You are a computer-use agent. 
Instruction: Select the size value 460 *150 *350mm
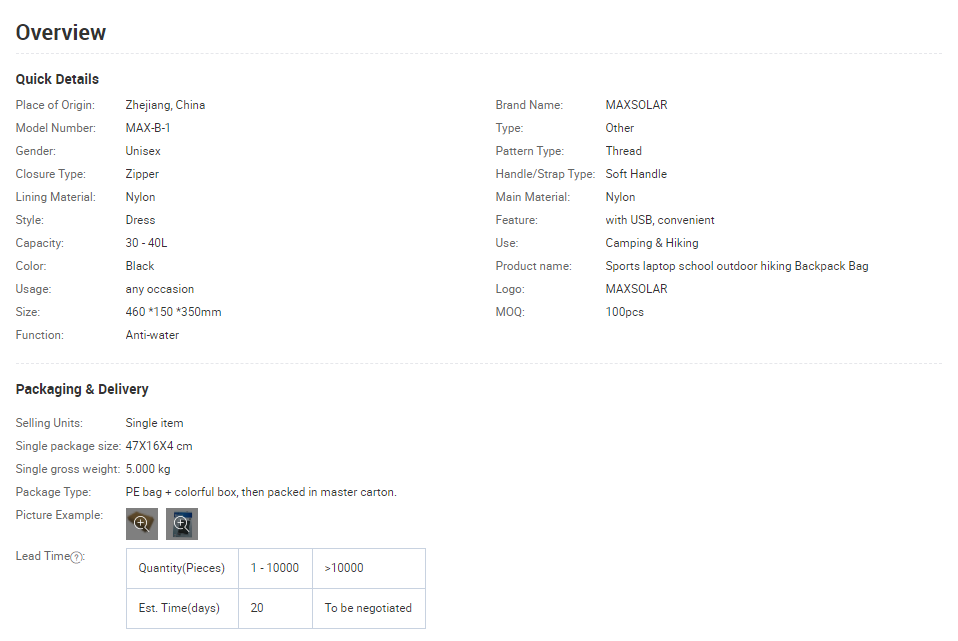tap(173, 312)
